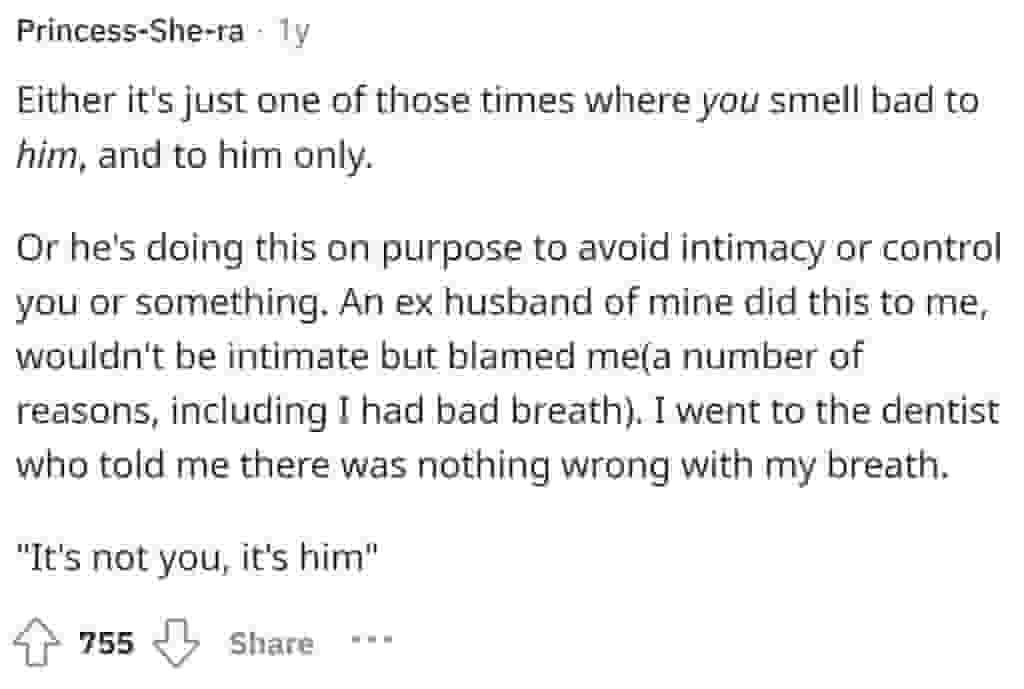Click the quote "It's not you, it's him"

[x=200, y=557]
